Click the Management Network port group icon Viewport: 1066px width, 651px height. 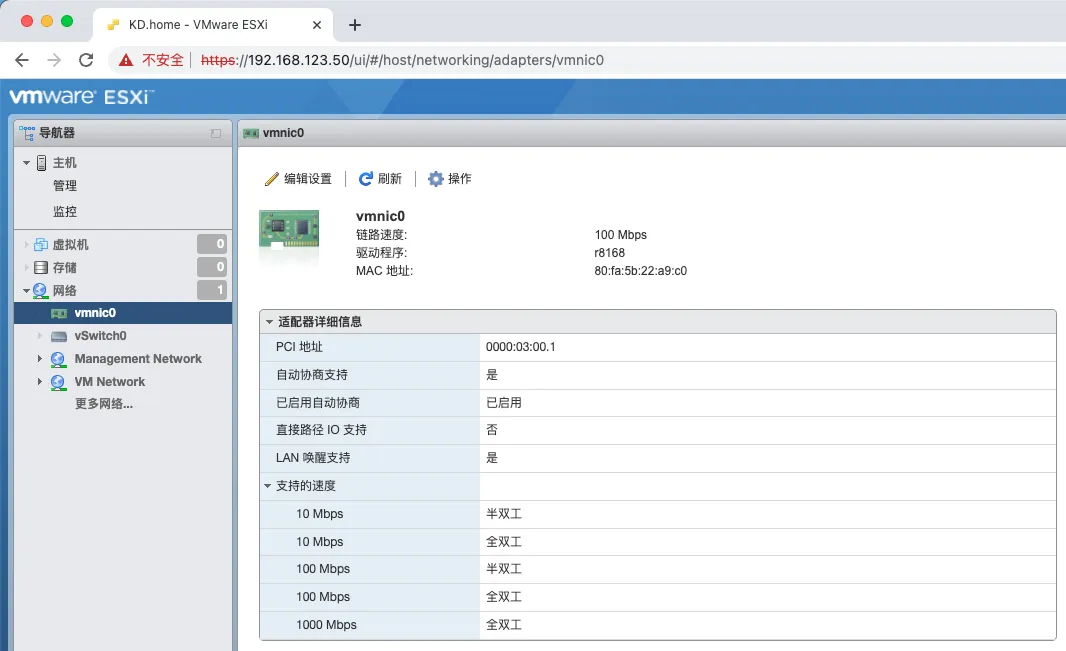tap(58, 359)
